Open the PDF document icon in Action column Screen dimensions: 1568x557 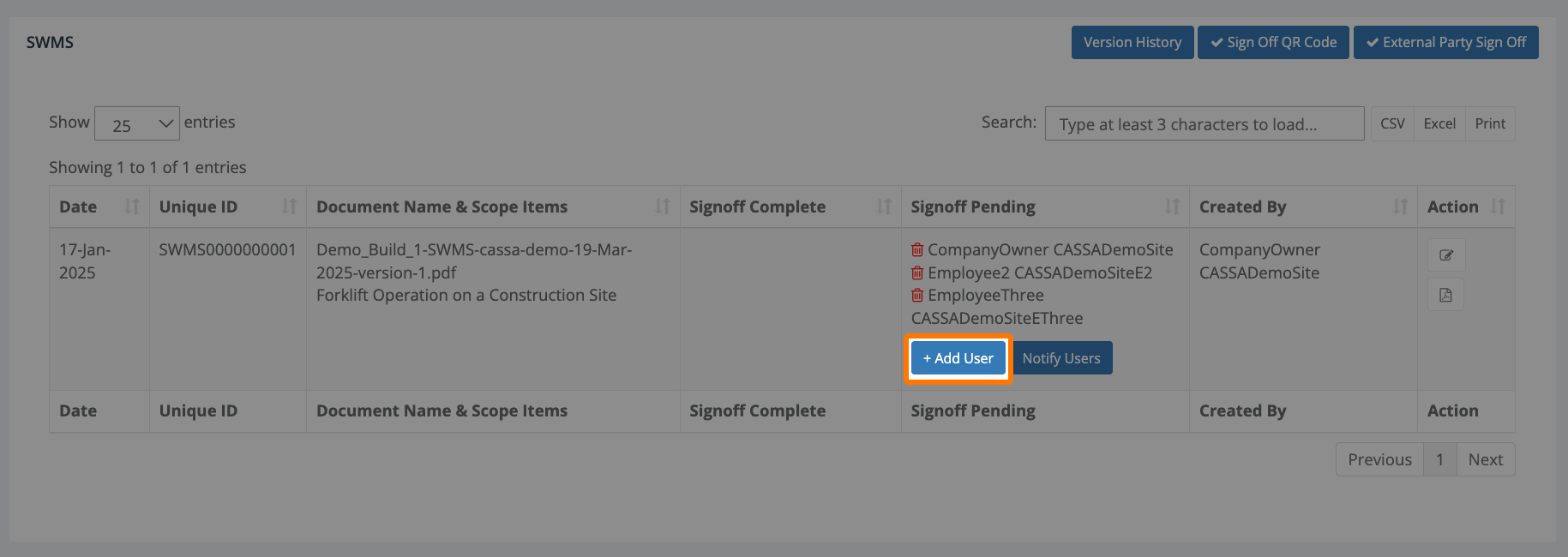click(1445, 296)
